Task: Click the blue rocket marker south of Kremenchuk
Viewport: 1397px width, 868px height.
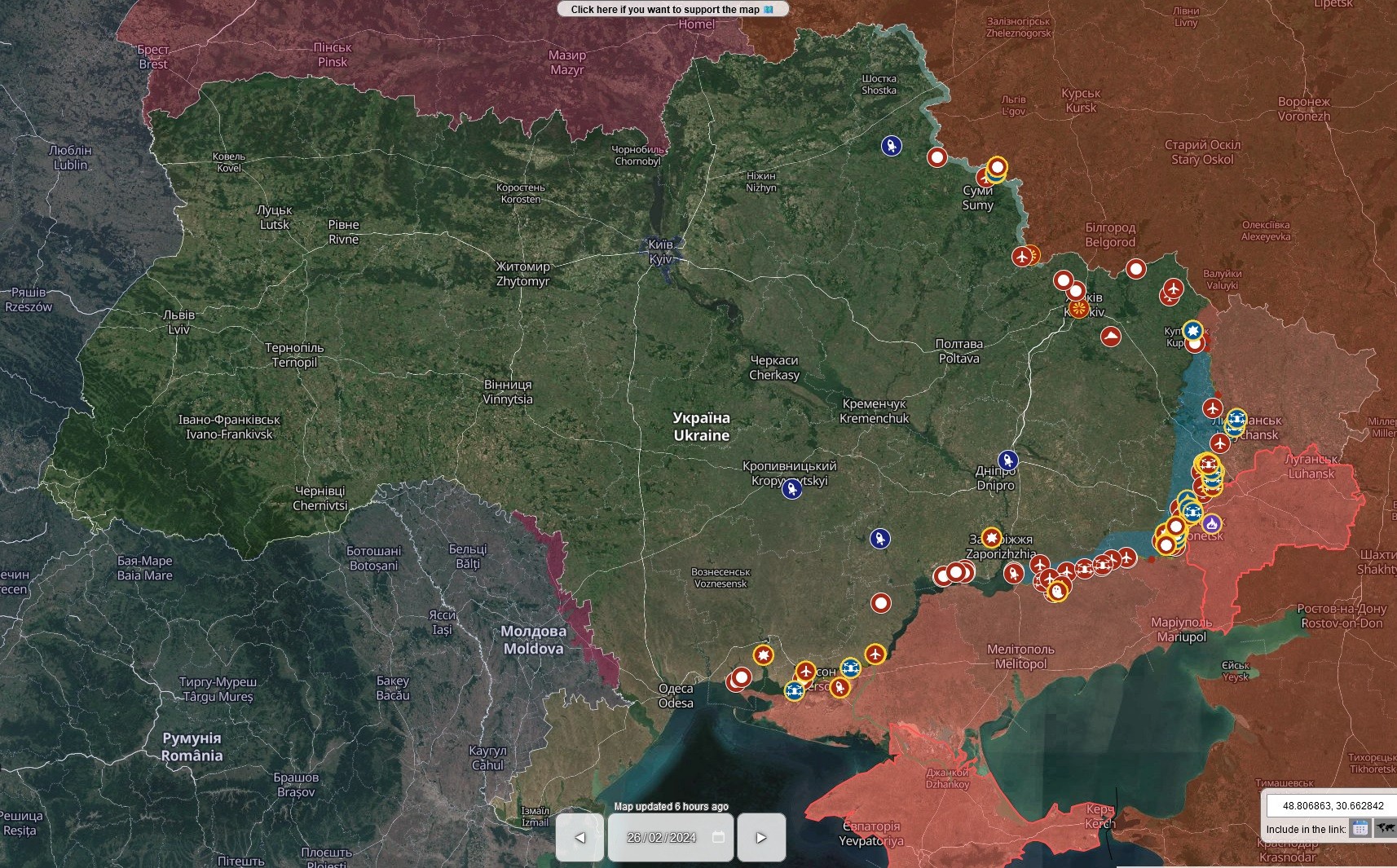Action: 879,539
